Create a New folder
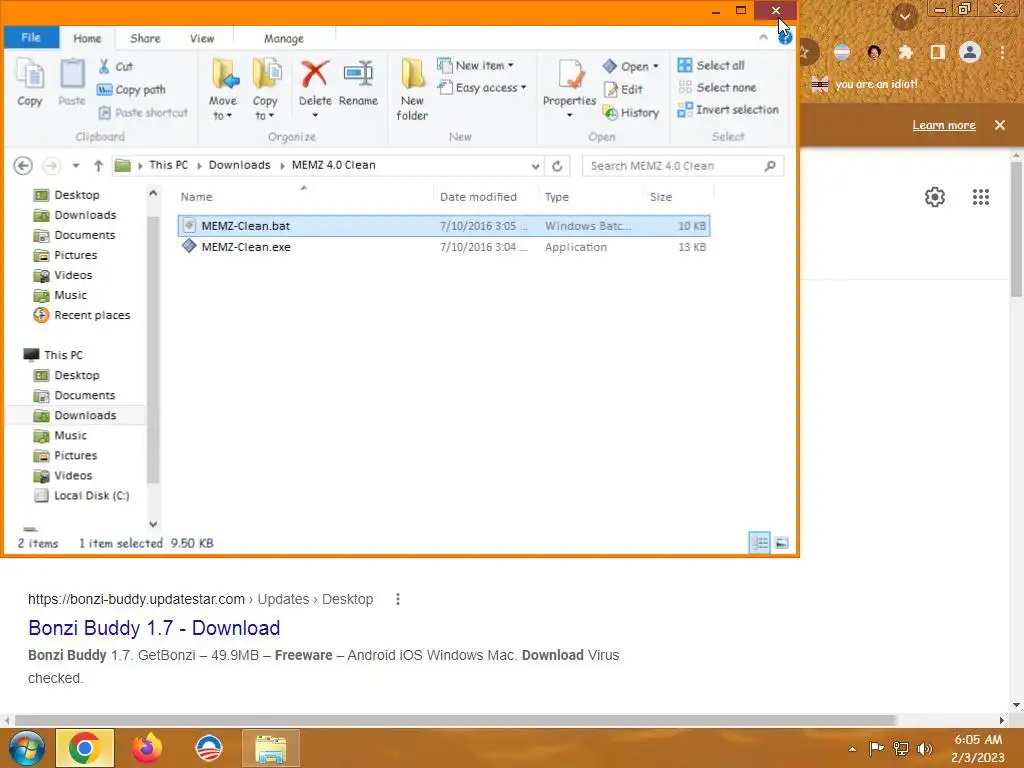This screenshot has height=768, width=1024. tap(412, 89)
